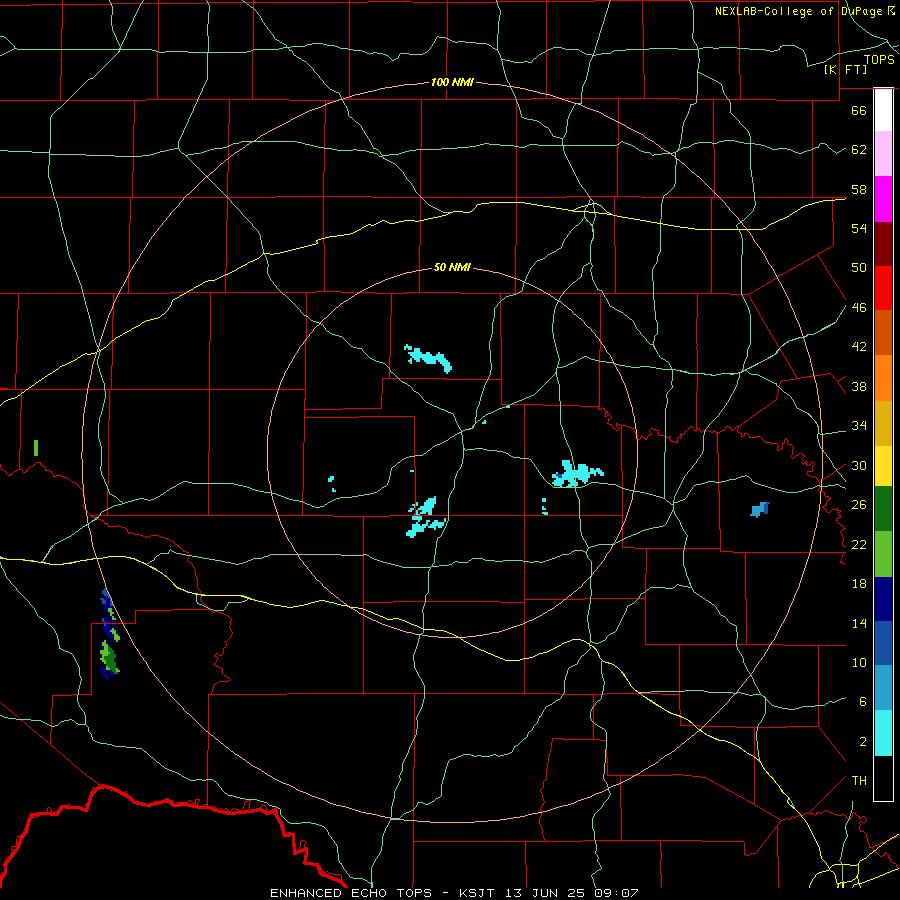Click the TOPS legend heading
This screenshot has height=900, width=900.
click(x=879, y=59)
